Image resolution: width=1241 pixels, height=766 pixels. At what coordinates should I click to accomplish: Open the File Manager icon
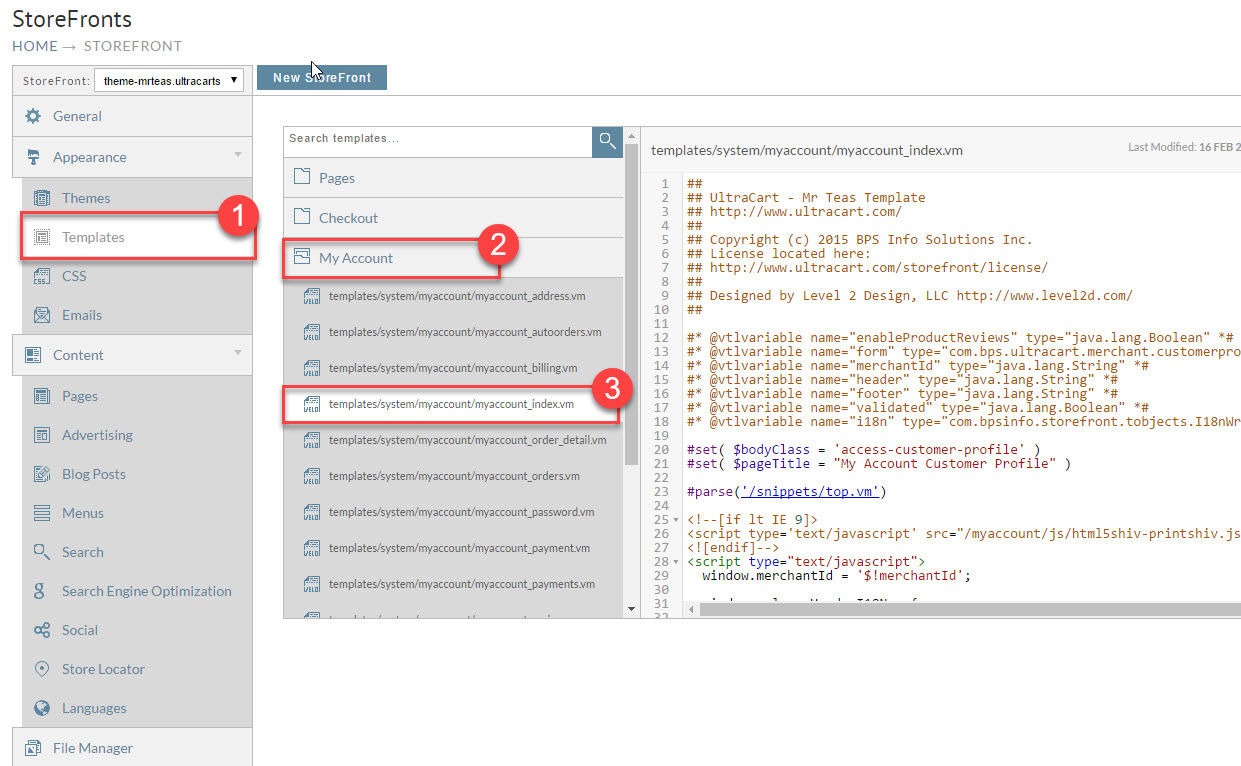click(33, 748)
